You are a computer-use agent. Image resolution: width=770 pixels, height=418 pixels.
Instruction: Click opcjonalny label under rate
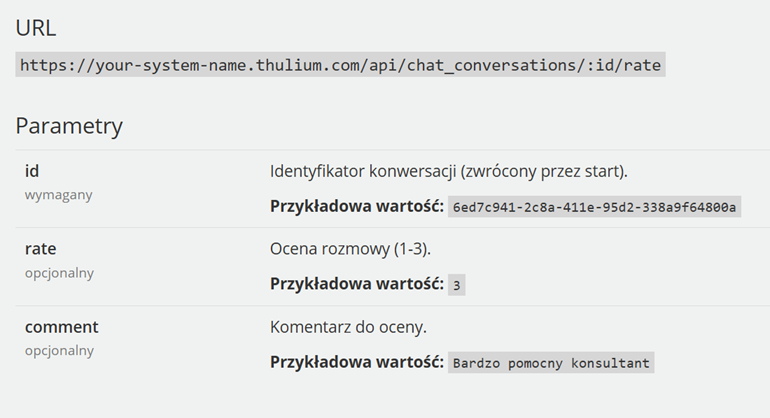click(x=59, y=273)
